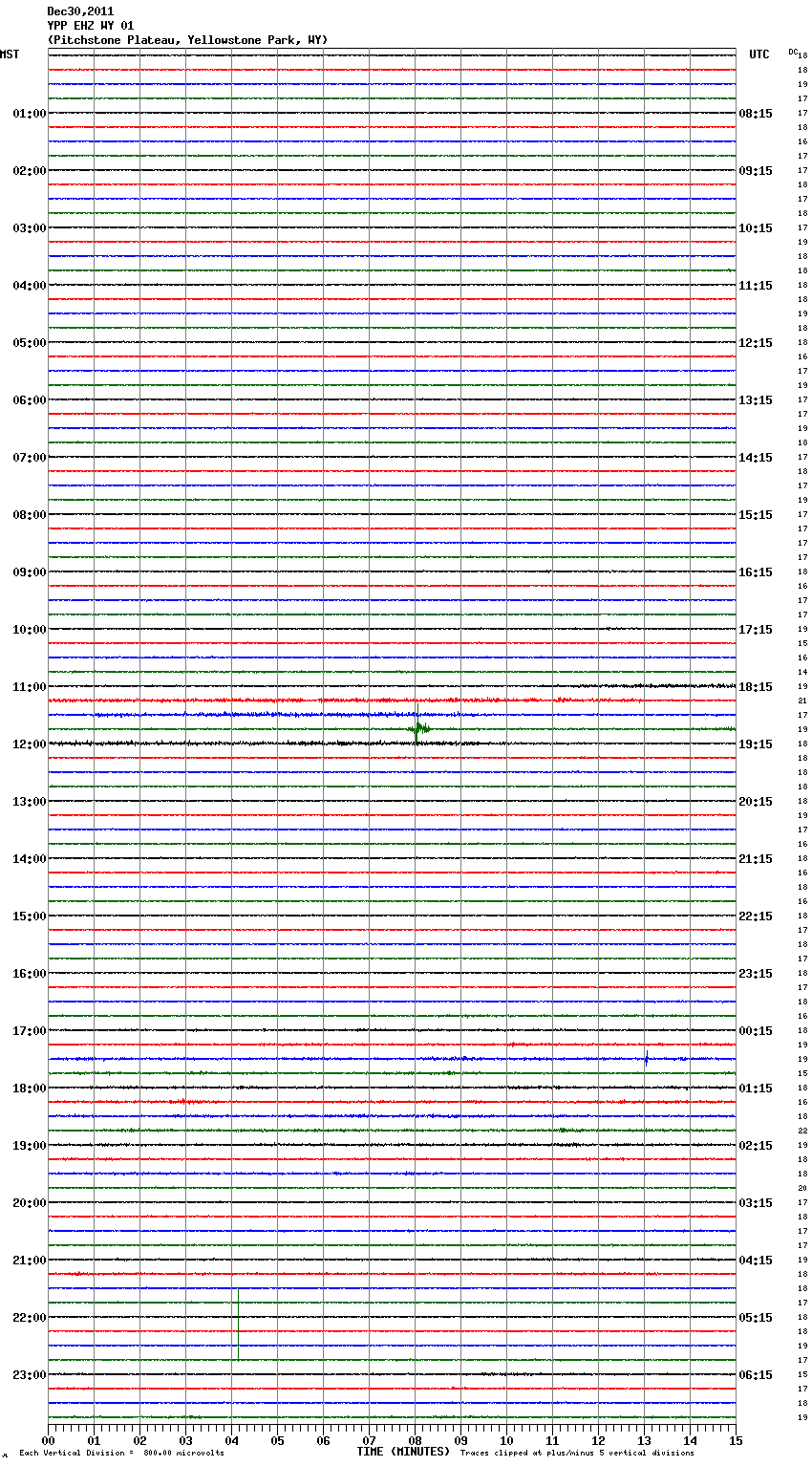The width and height of the screenshot is (812, 1466).
Task: Click the MST timezone header
Action: click(x=10, y=54)
